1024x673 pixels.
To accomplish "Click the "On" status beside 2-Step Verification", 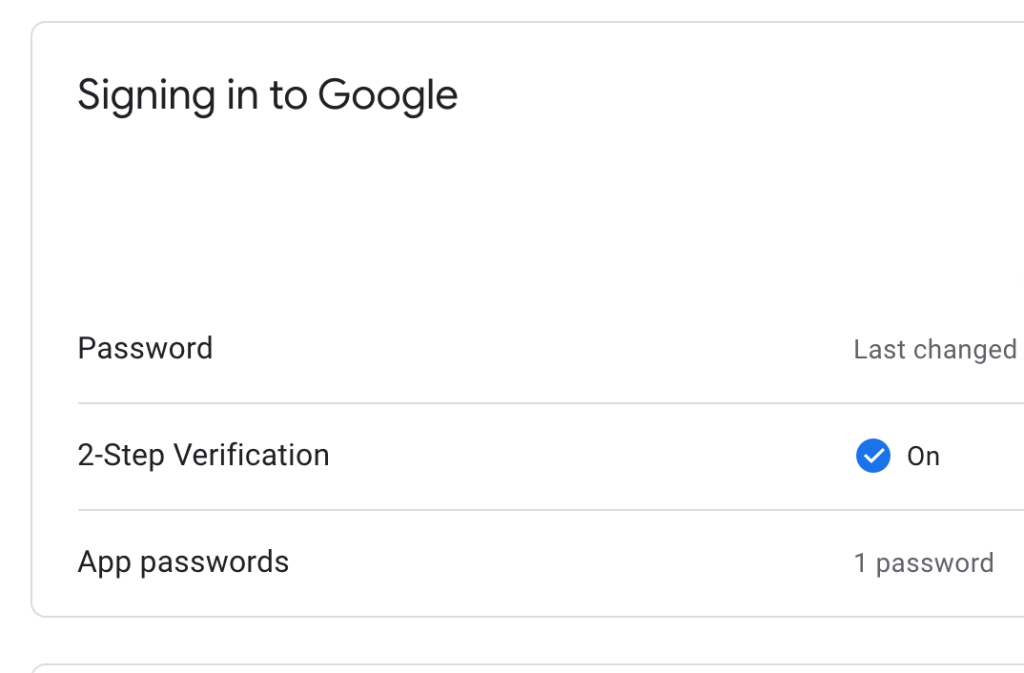I will click(923, 456).
